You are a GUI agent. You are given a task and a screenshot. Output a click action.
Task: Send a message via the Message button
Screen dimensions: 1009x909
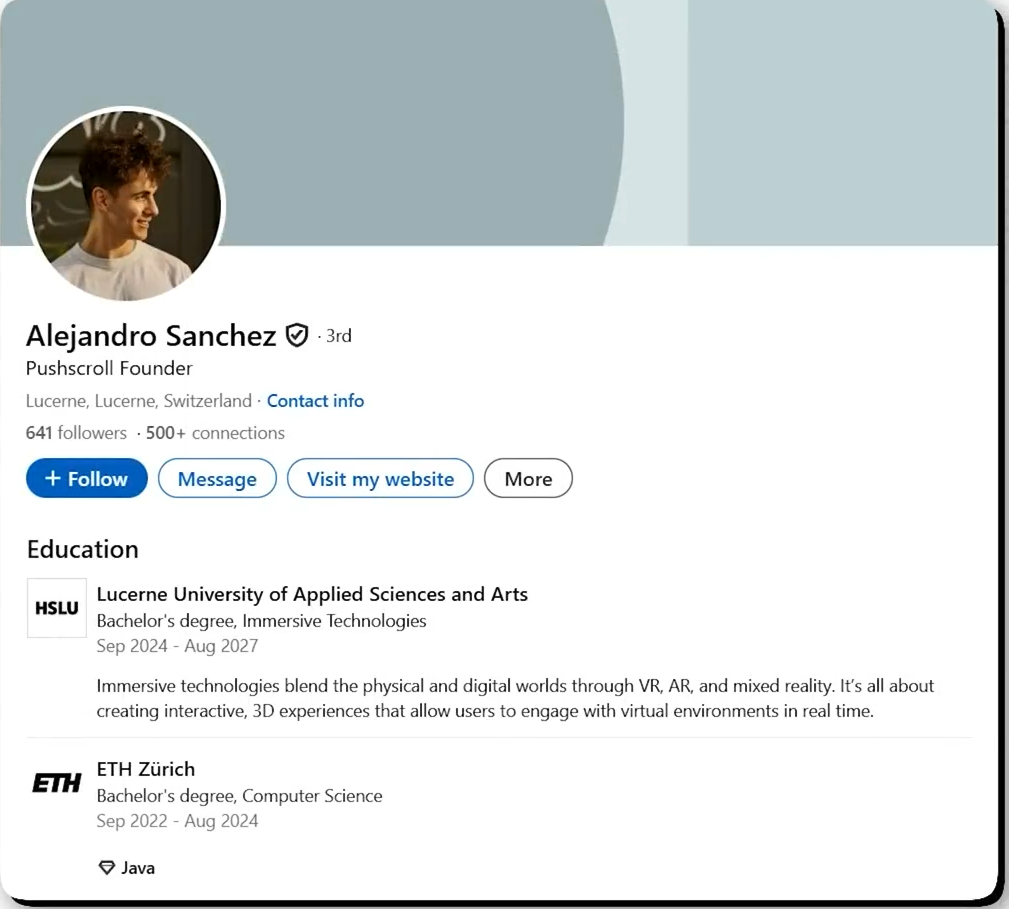217,479
